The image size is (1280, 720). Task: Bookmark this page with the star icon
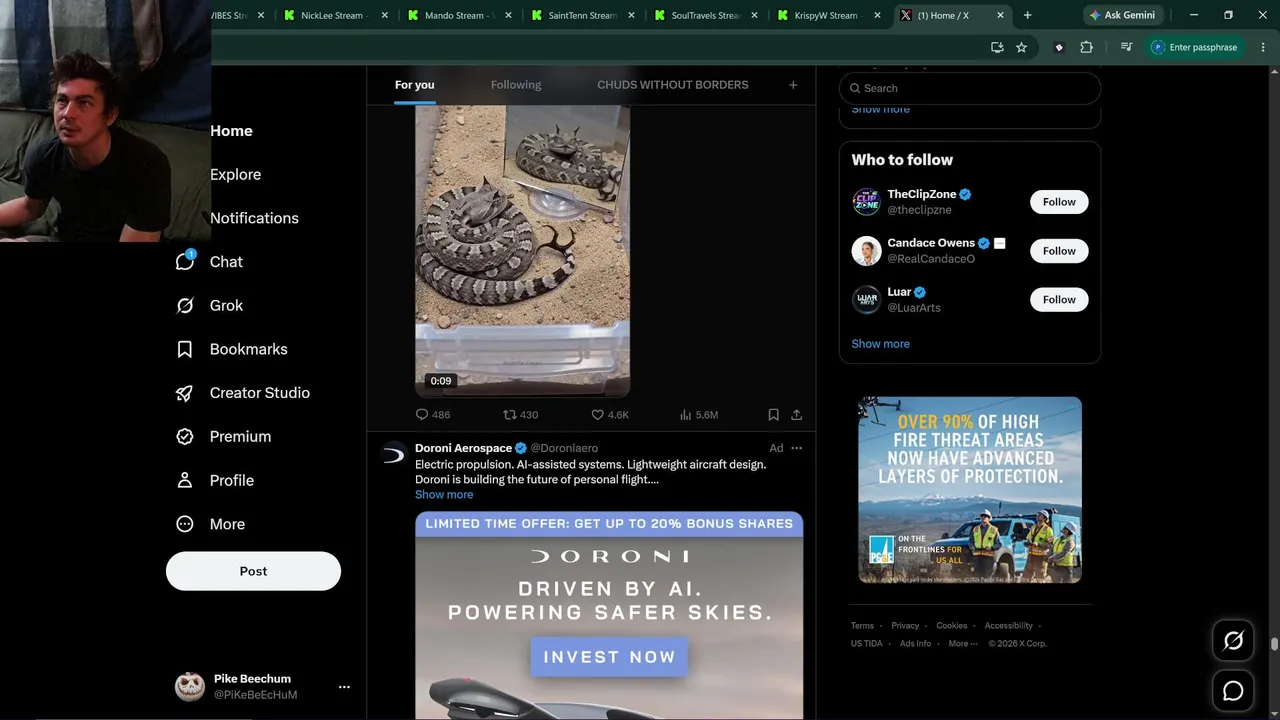[x=1021, y=47]
